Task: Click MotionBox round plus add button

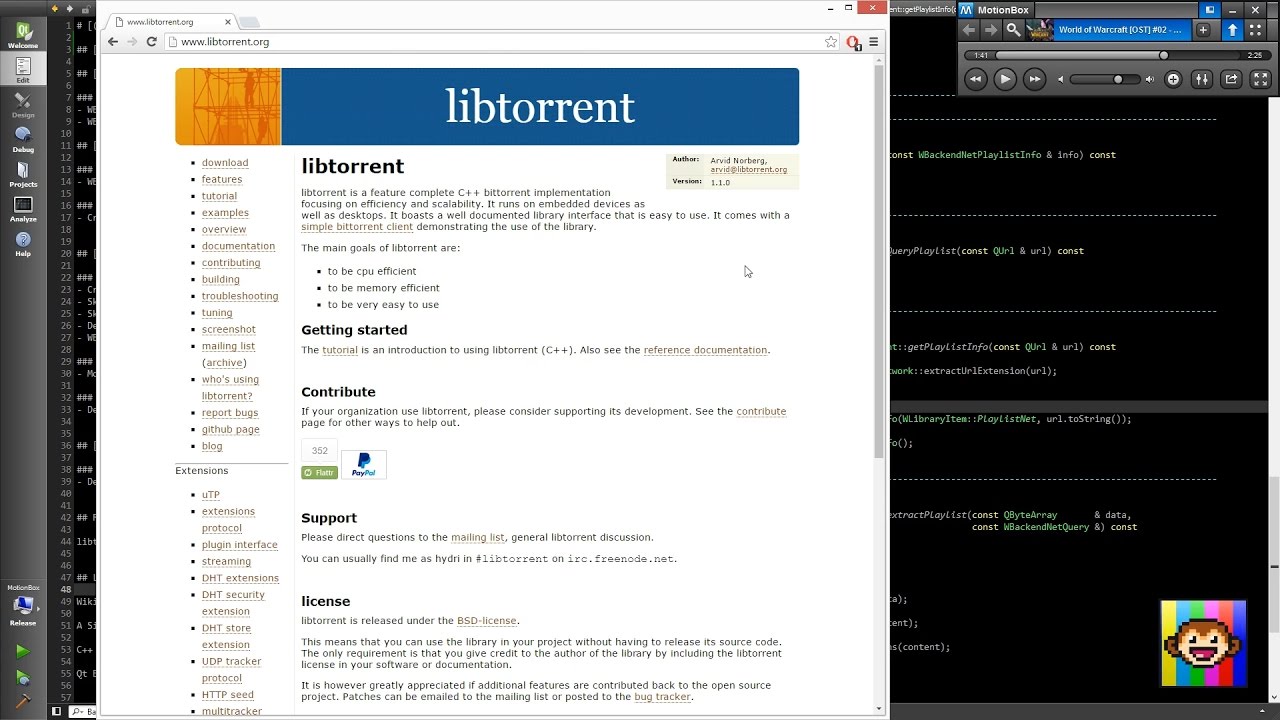Action: tap(1174, 79)
